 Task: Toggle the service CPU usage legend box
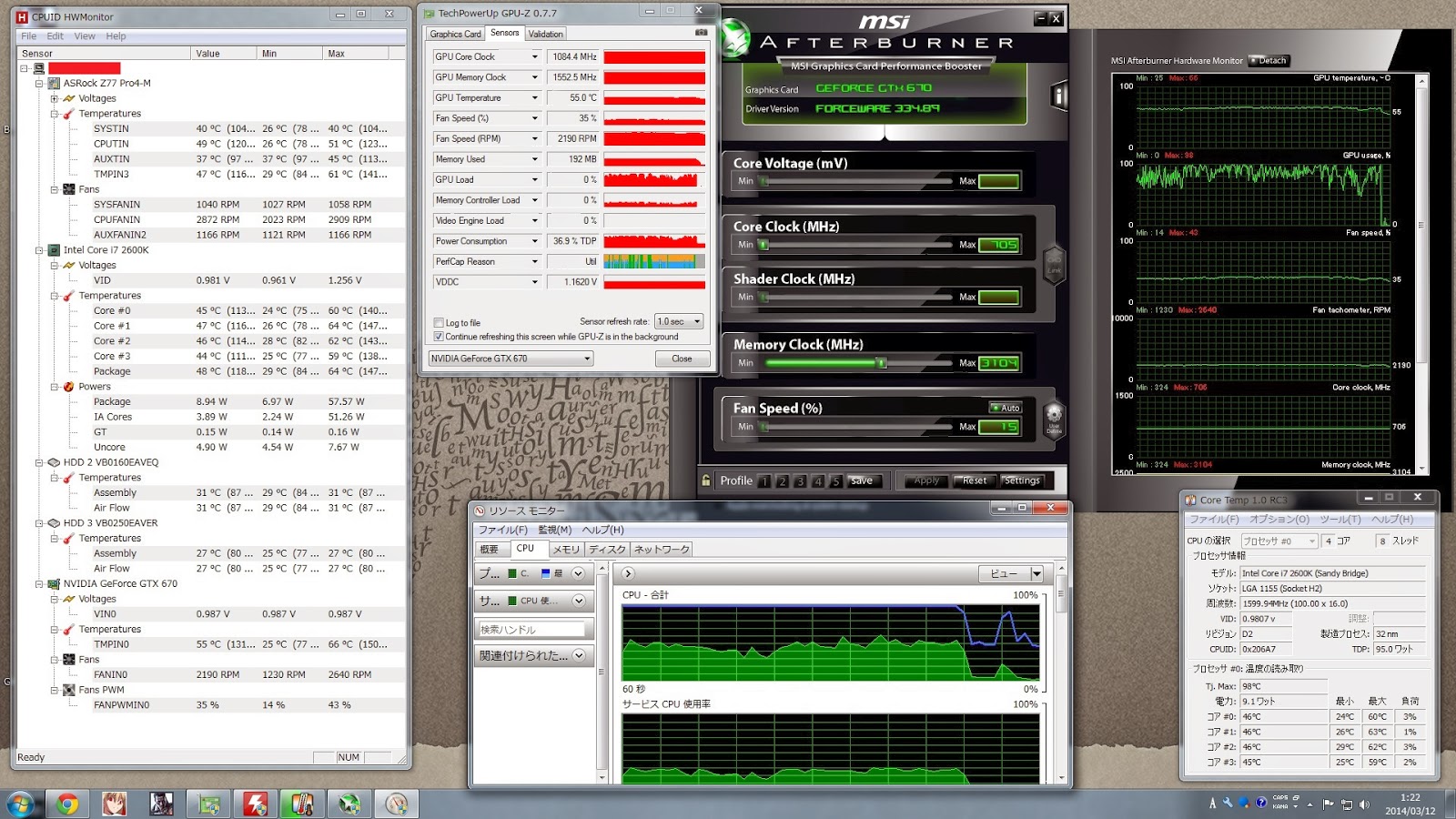click(x=512, y=601)
